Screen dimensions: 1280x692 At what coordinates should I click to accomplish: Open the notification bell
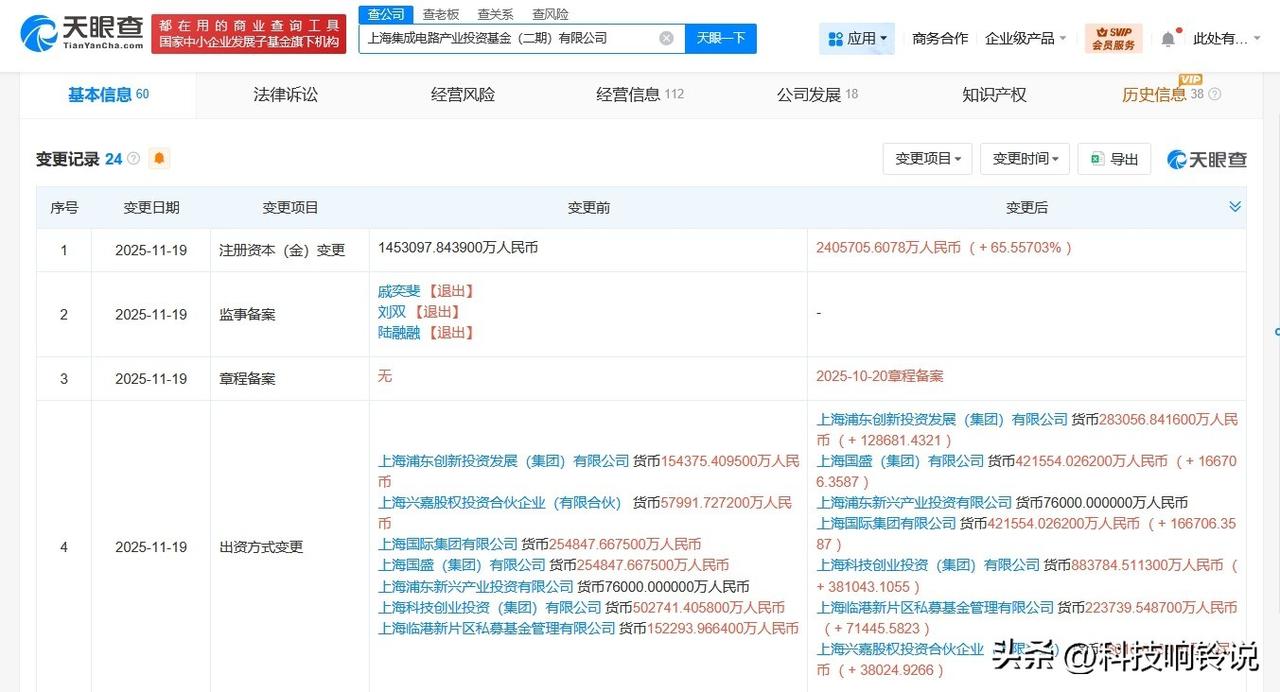(1168, 39)
